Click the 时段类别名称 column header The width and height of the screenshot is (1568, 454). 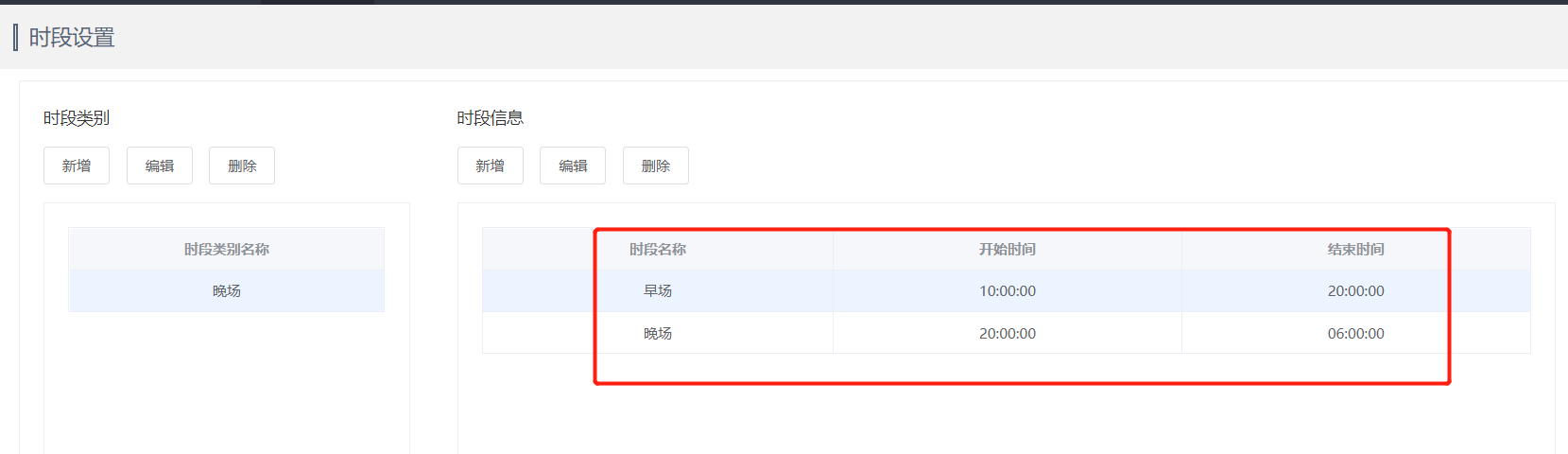[x=227, y=250]
